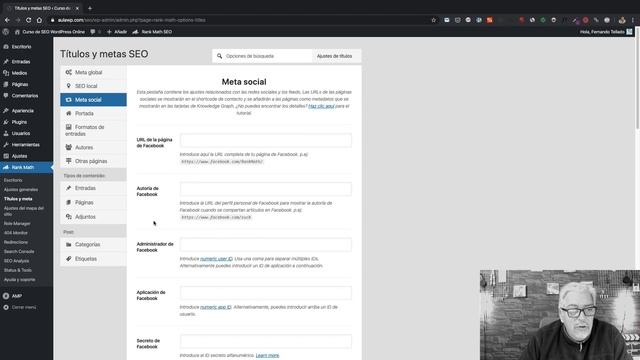
Task: Click the search magnifier icon
Action: [220, 56]
